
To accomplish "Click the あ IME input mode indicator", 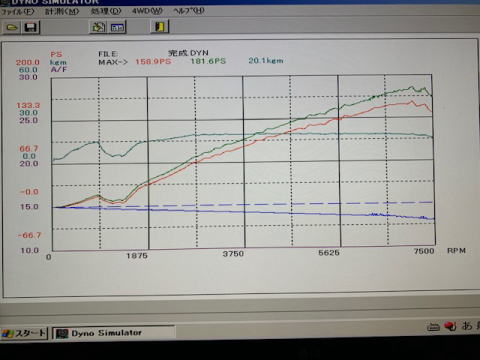I will [468, 325].
